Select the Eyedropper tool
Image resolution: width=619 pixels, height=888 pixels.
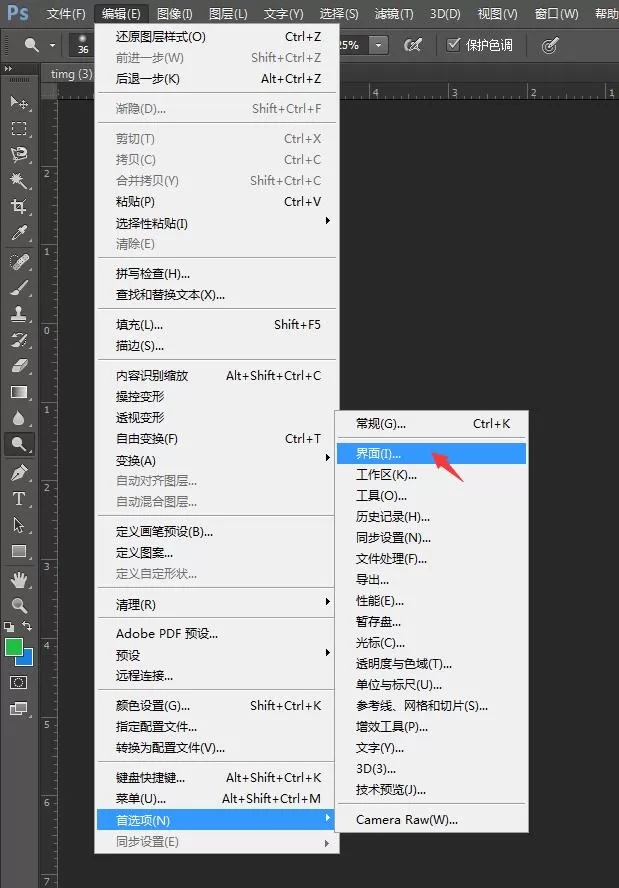click(19, 232)
